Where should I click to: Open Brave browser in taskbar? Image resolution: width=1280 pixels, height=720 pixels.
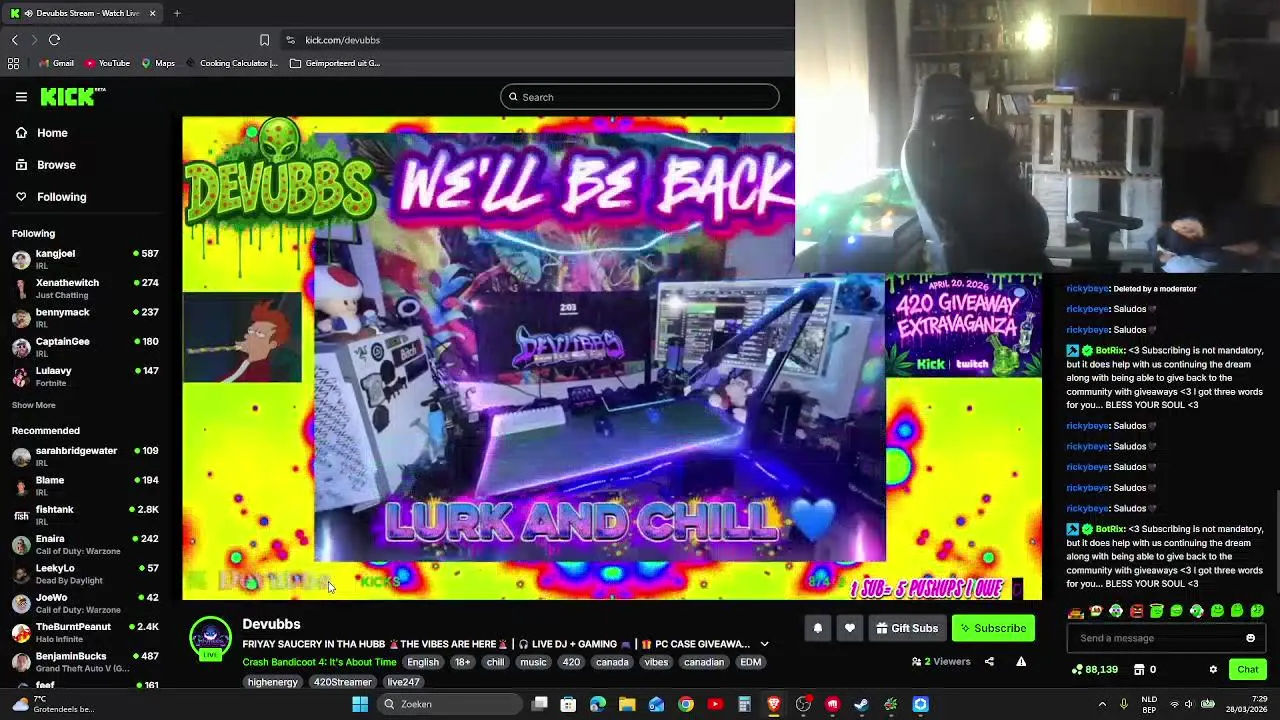(x=773, y=704)
